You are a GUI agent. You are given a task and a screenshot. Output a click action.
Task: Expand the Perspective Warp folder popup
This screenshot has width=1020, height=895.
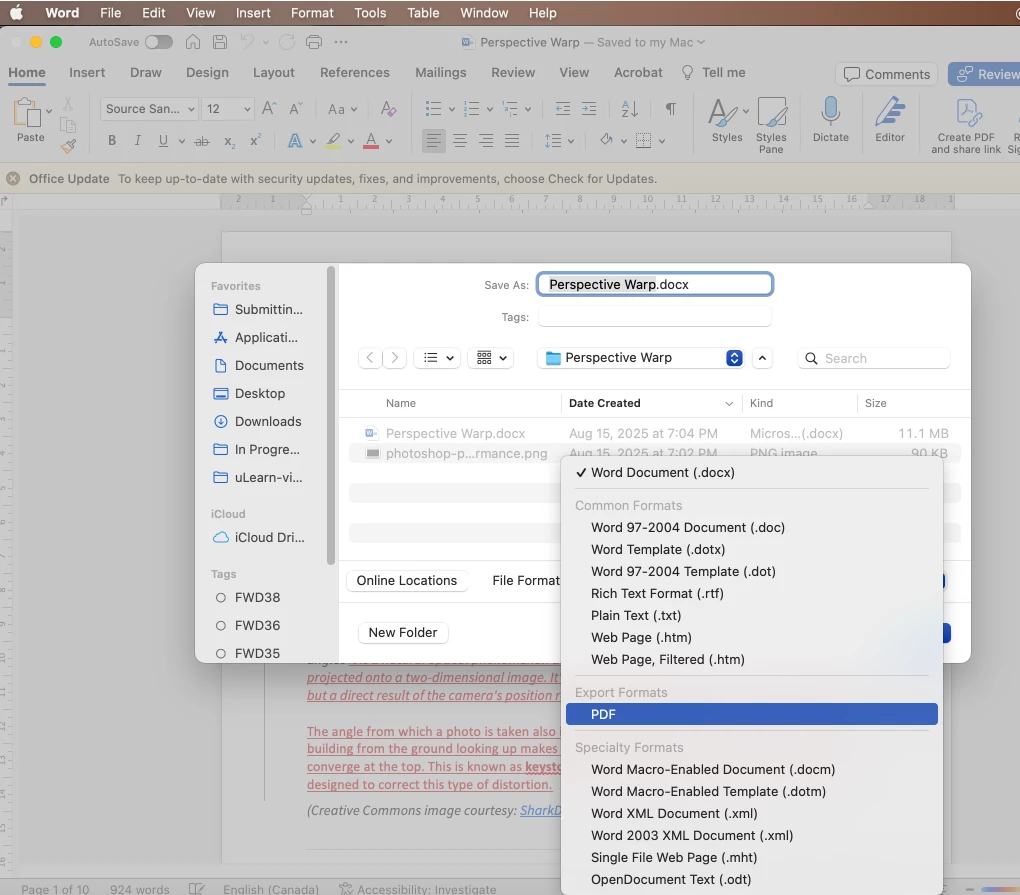coord(734,358)
